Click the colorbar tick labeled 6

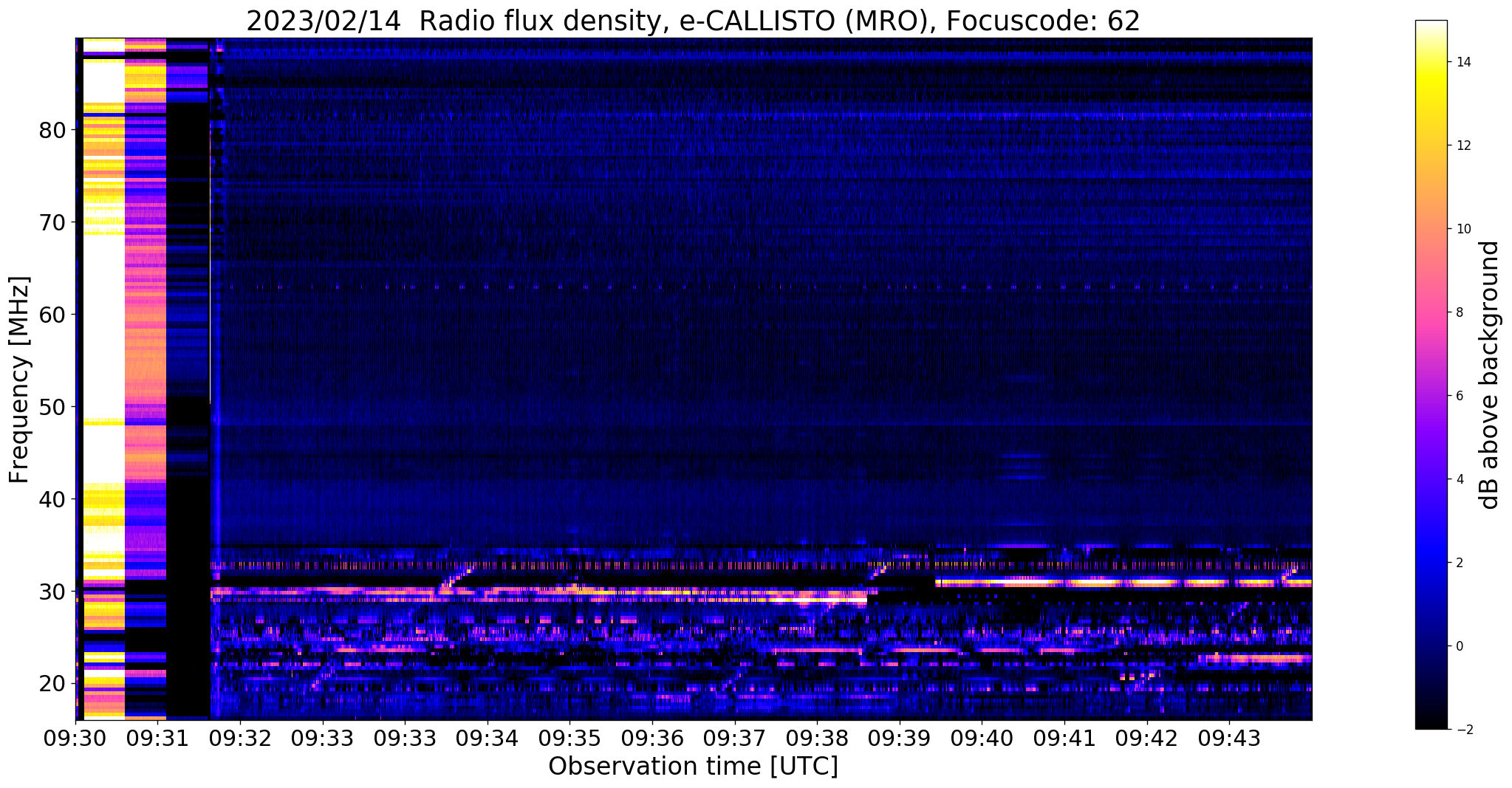point(1459,396)
